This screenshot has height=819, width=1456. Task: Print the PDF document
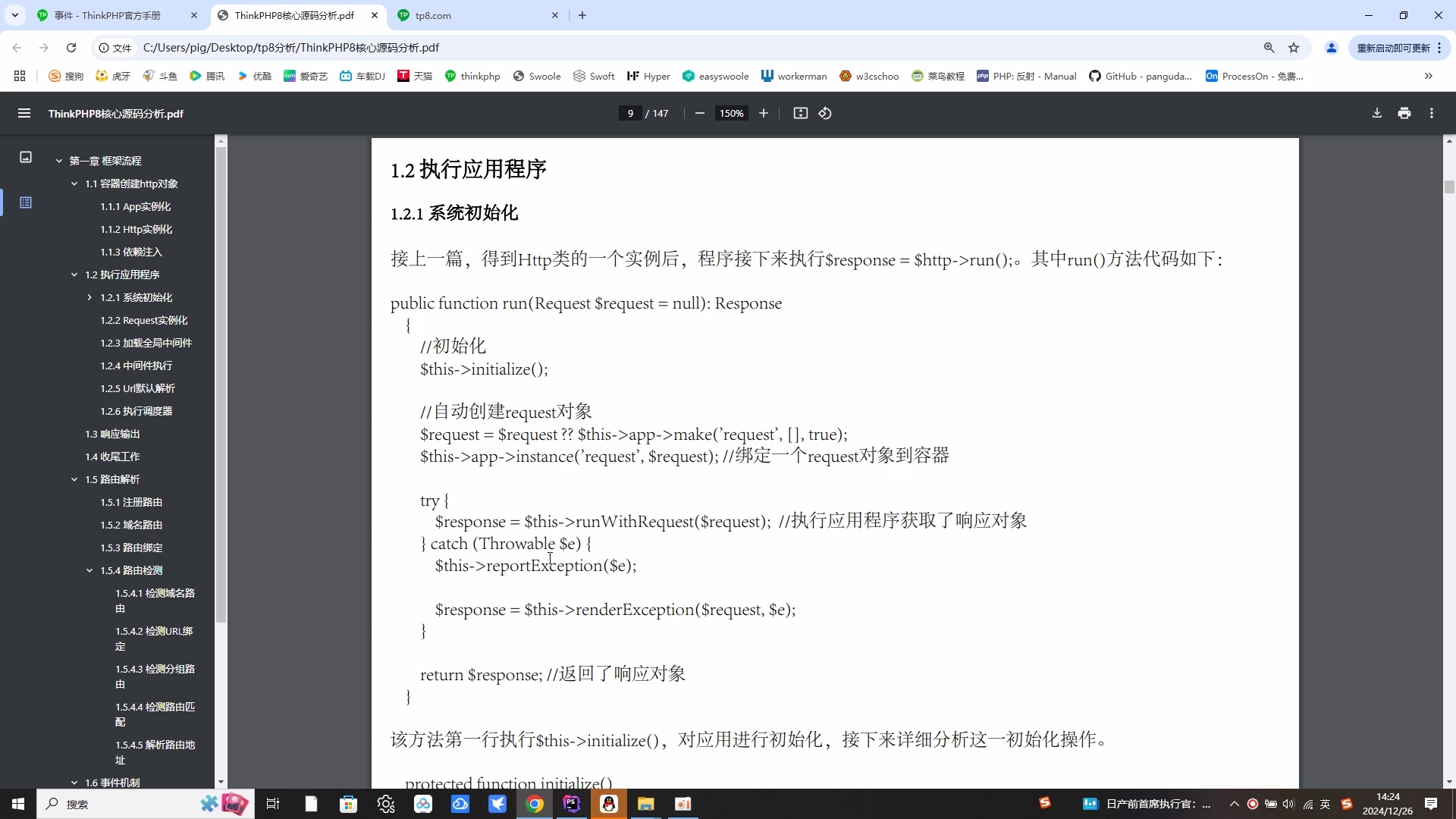[1404, 113]
